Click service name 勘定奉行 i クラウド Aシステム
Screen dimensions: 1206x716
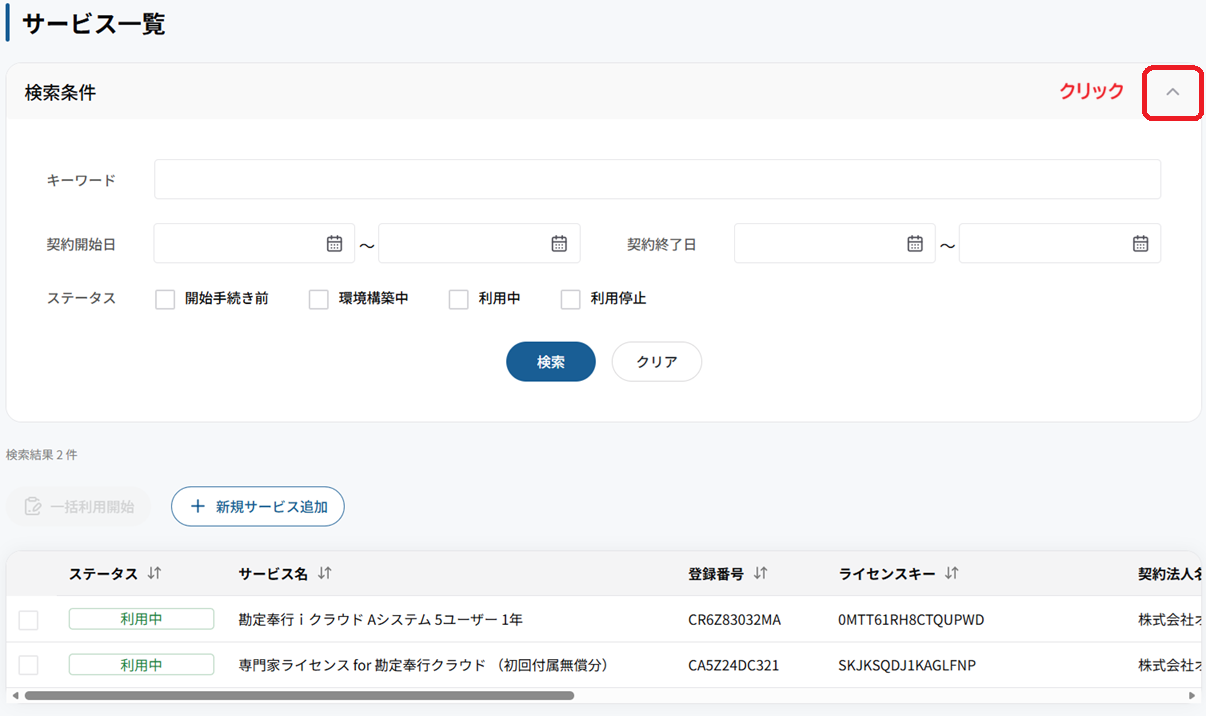click(381, 620)
